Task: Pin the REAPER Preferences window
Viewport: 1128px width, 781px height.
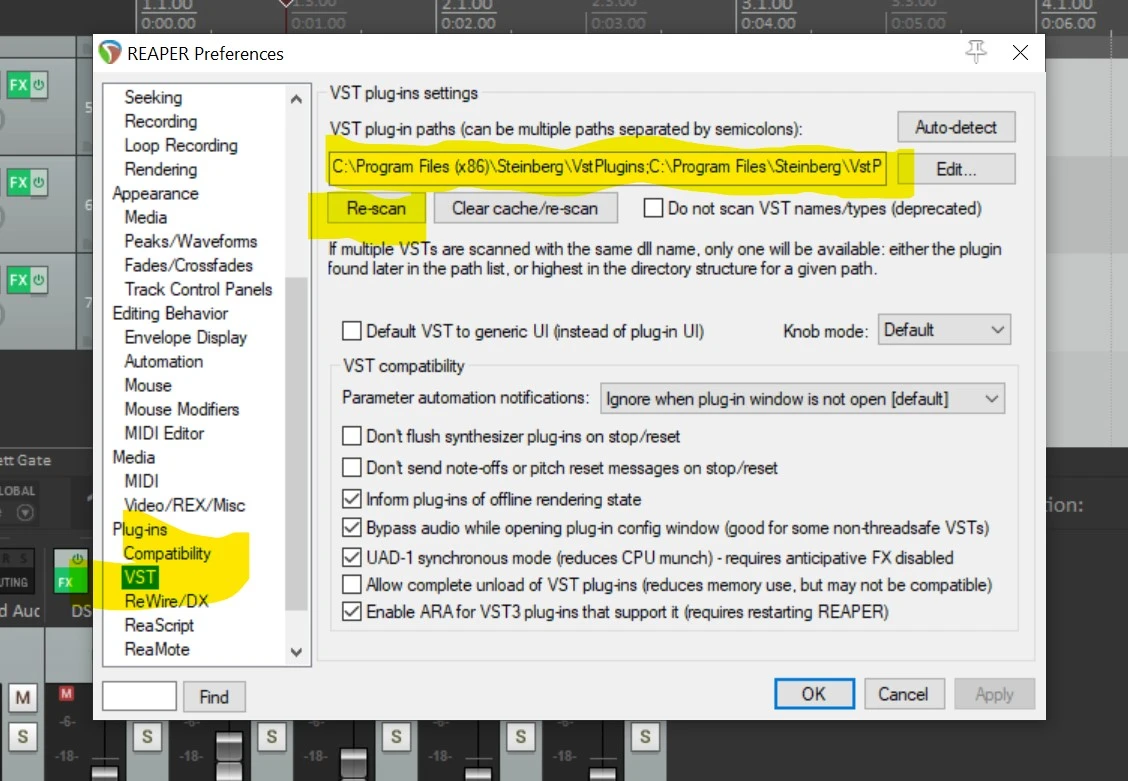Action: pyautogui.click(x=976, y=52)
